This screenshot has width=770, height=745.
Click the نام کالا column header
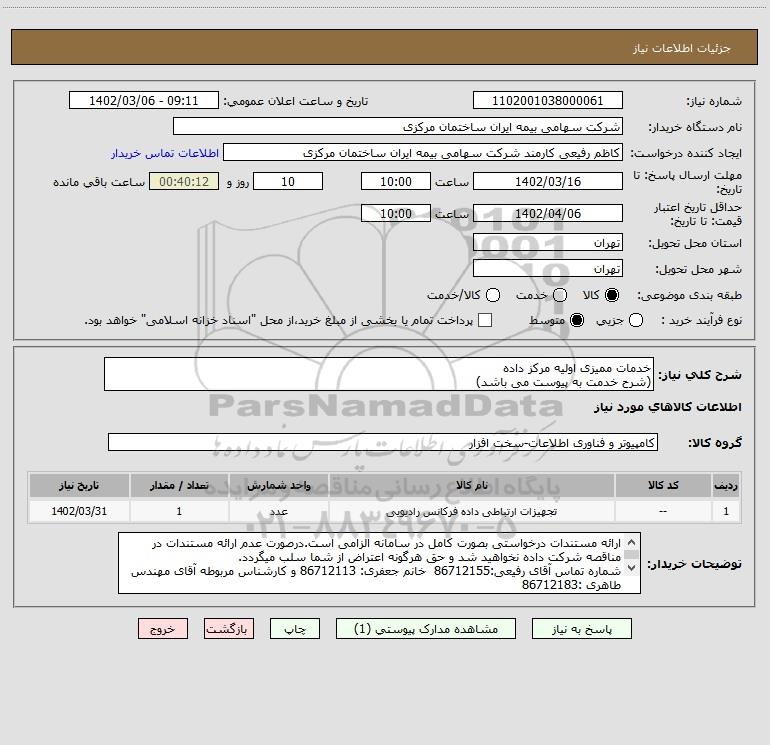[471, 485]
